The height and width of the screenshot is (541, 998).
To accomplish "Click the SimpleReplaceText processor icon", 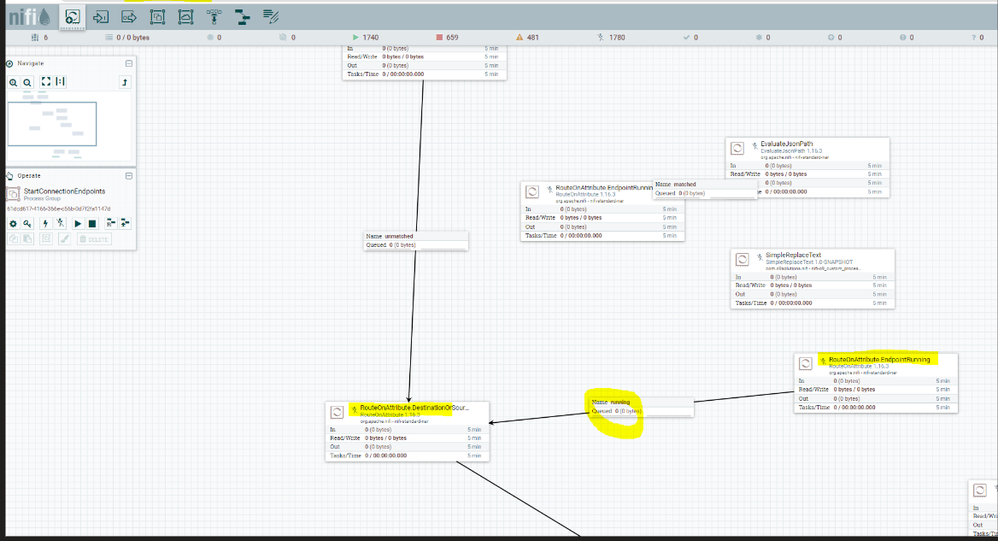I will [x=742, y=260].
